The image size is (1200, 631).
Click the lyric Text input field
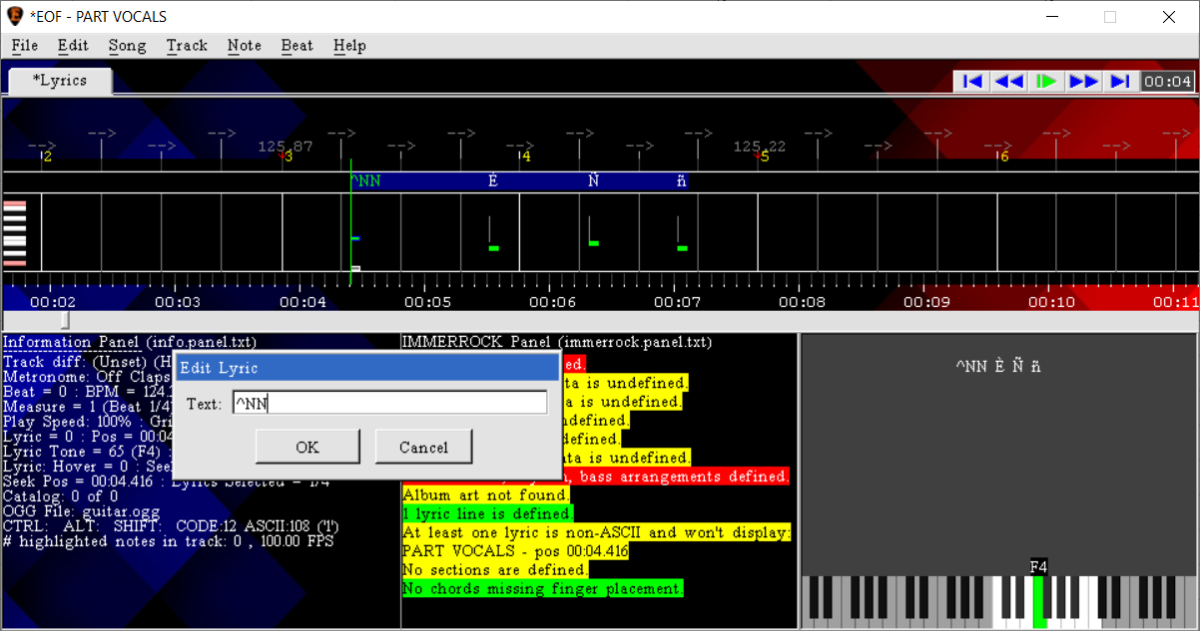tap(389, 403)
